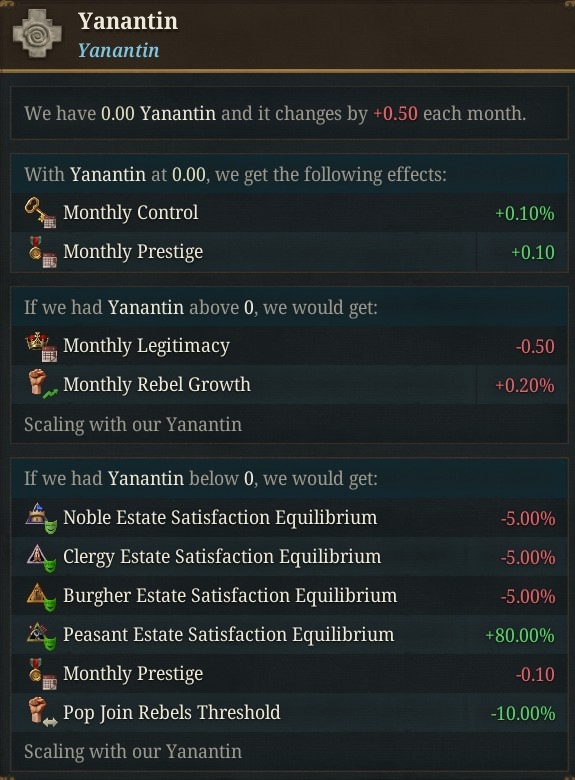
Task: Click the Clergy Estate Satisfaction icon
Action: coord(41,557)
